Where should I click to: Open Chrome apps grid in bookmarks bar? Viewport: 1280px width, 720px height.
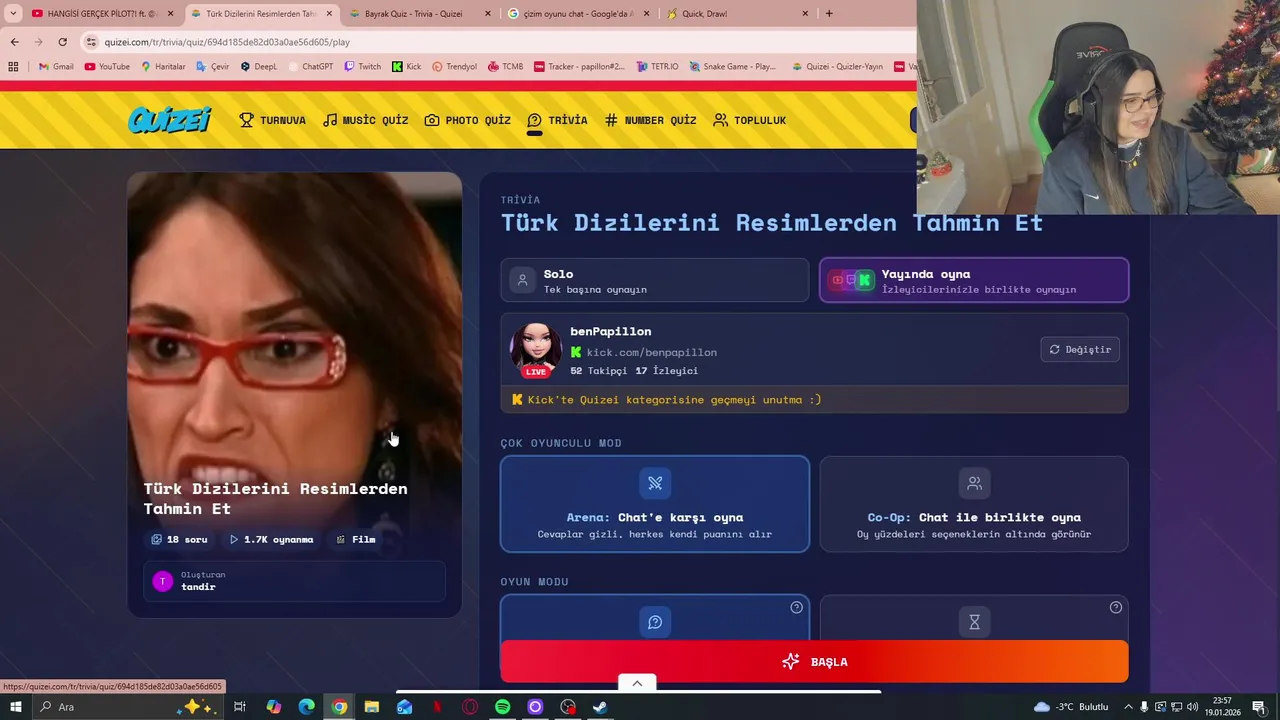coord(13,67)
